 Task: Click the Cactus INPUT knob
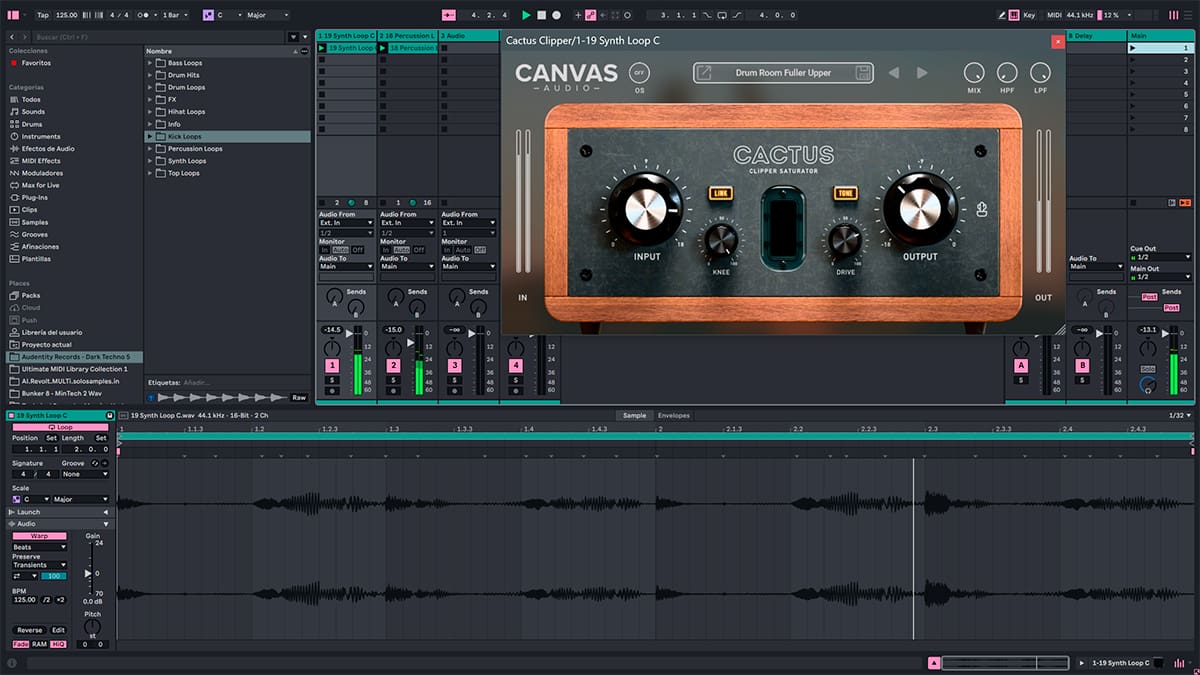(x=646, y=210)
